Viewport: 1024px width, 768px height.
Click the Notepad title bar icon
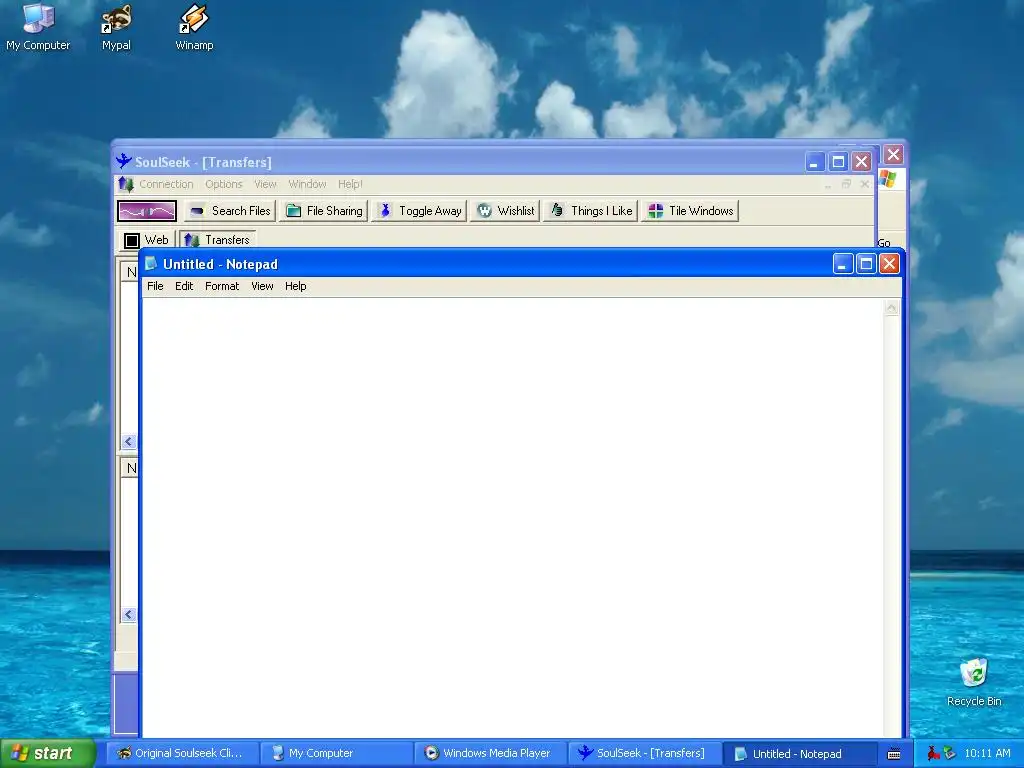151,263
